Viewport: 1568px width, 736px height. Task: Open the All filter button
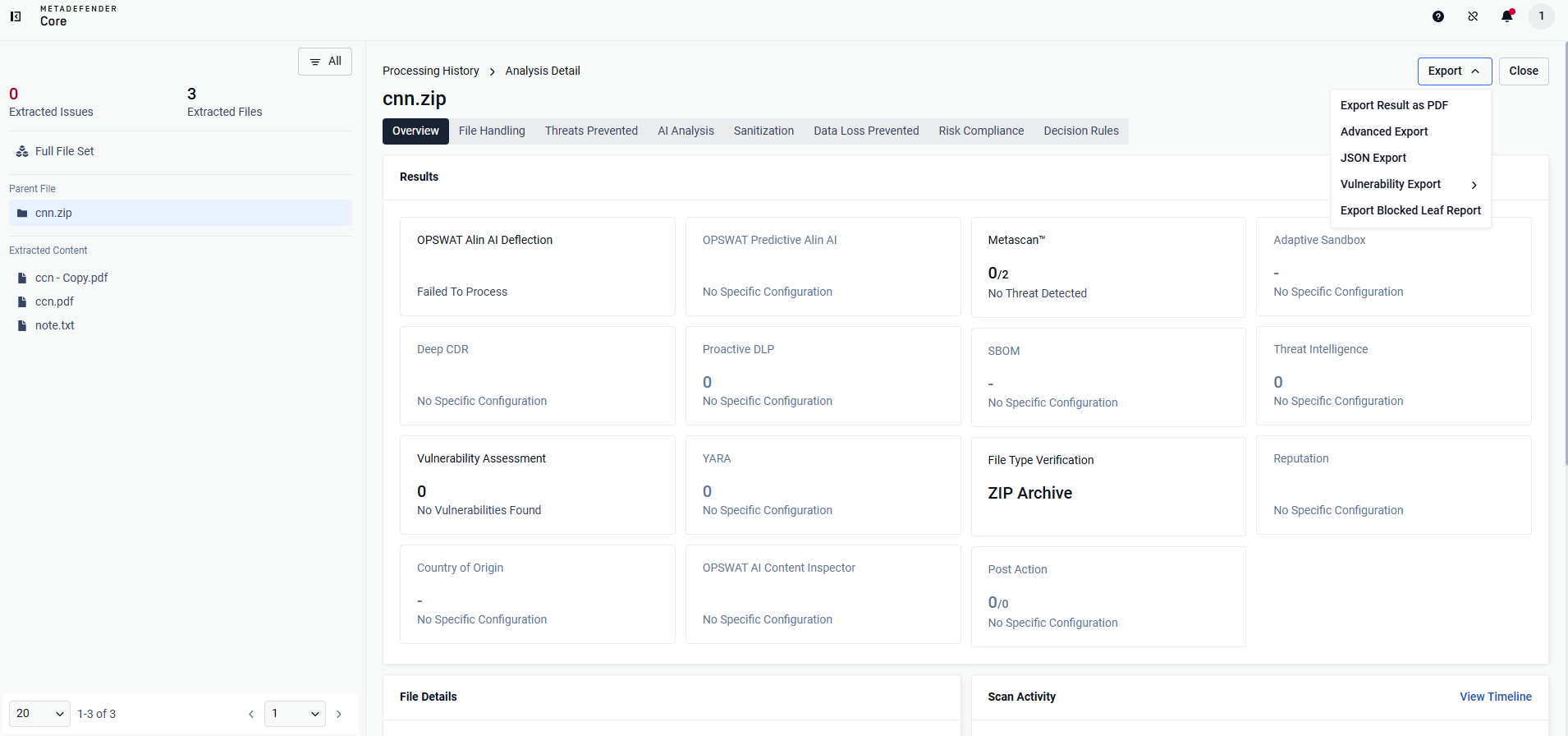pos(325,62)
